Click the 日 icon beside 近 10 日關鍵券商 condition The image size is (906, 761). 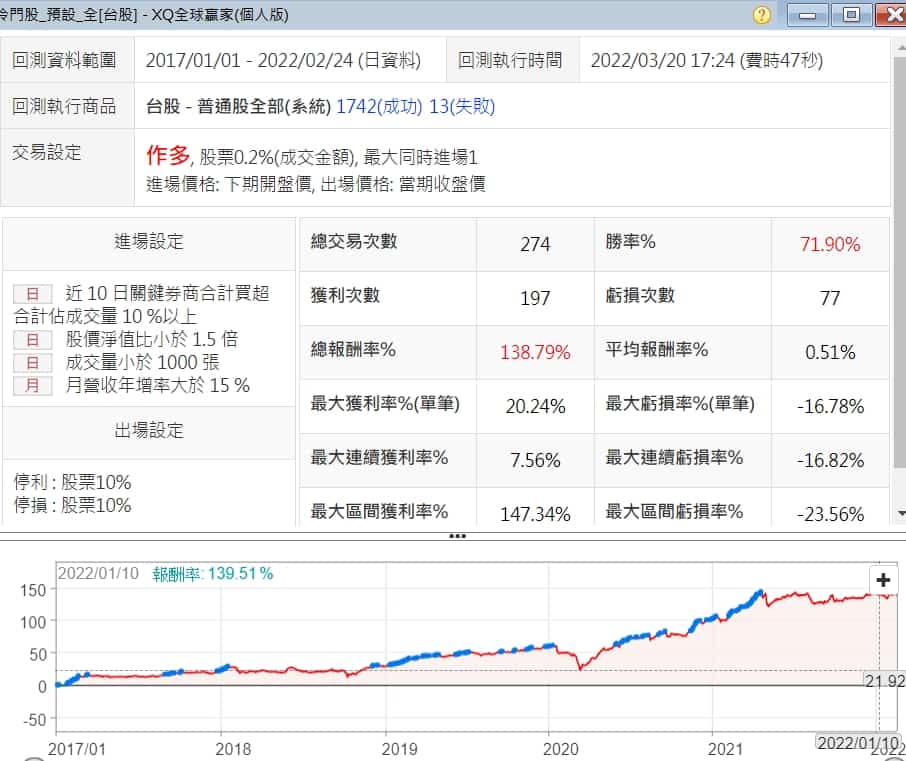point(32,294)
